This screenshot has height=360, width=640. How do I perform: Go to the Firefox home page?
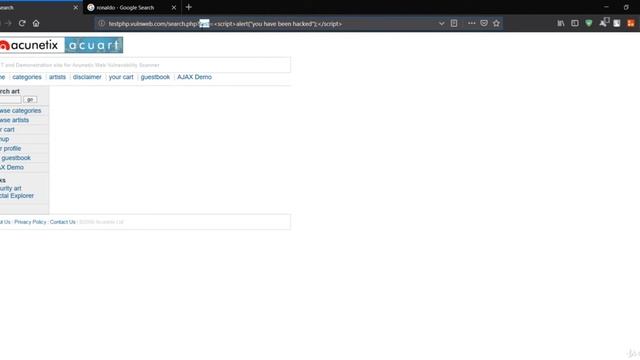(x=36, y=23)
